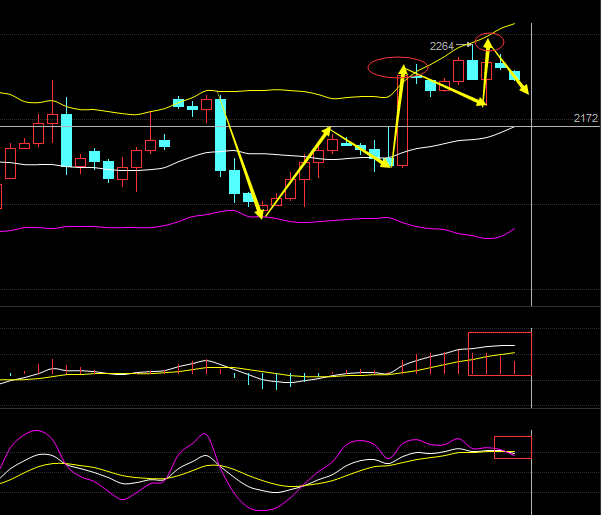Image resolution: width=601 pixels, height=515 pixels.
Task: Select the small red ellipse at the top peak
Action: pyautogui.click(x=489, y=41)
